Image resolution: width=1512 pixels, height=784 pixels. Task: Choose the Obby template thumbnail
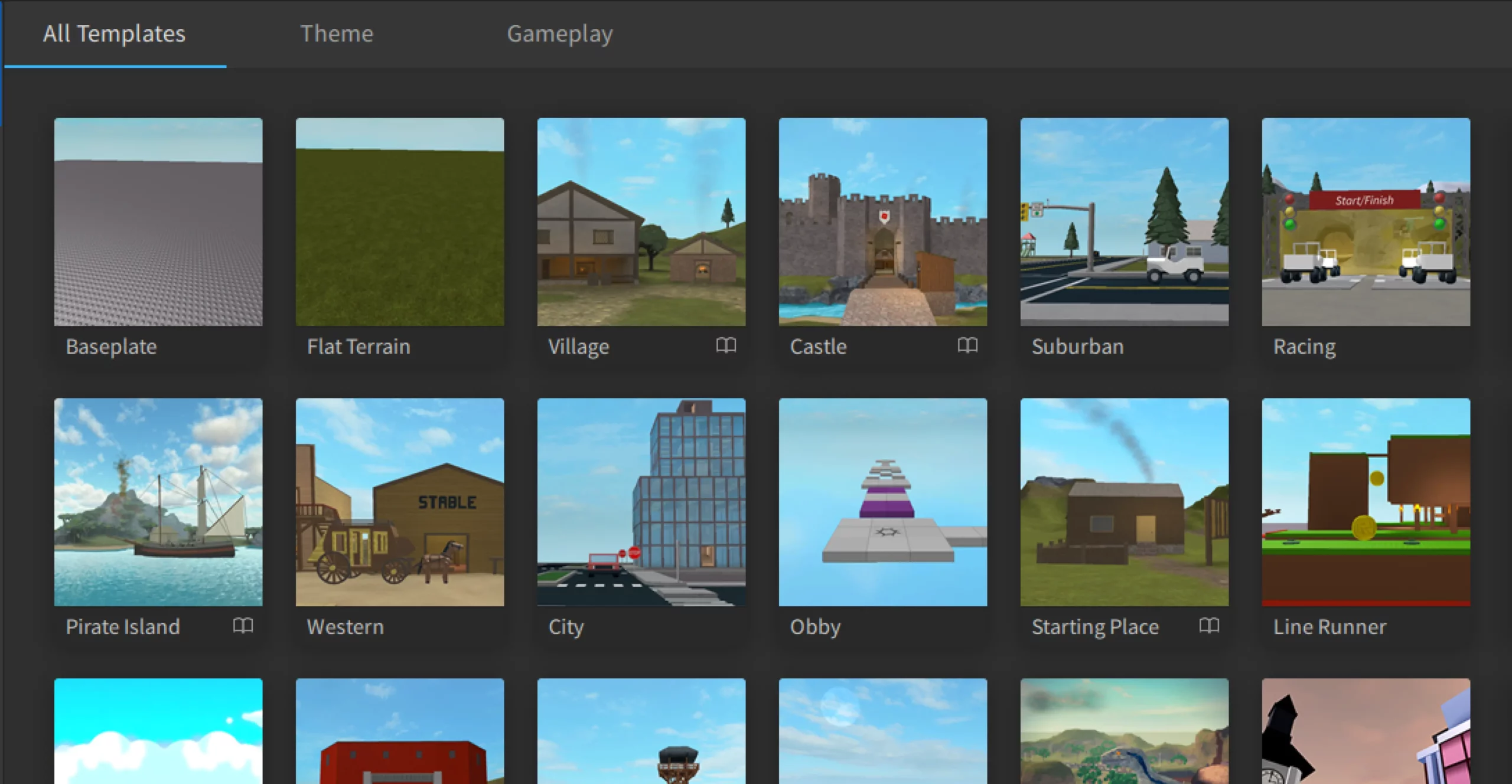pyautogui.click(x=883, y=502)
